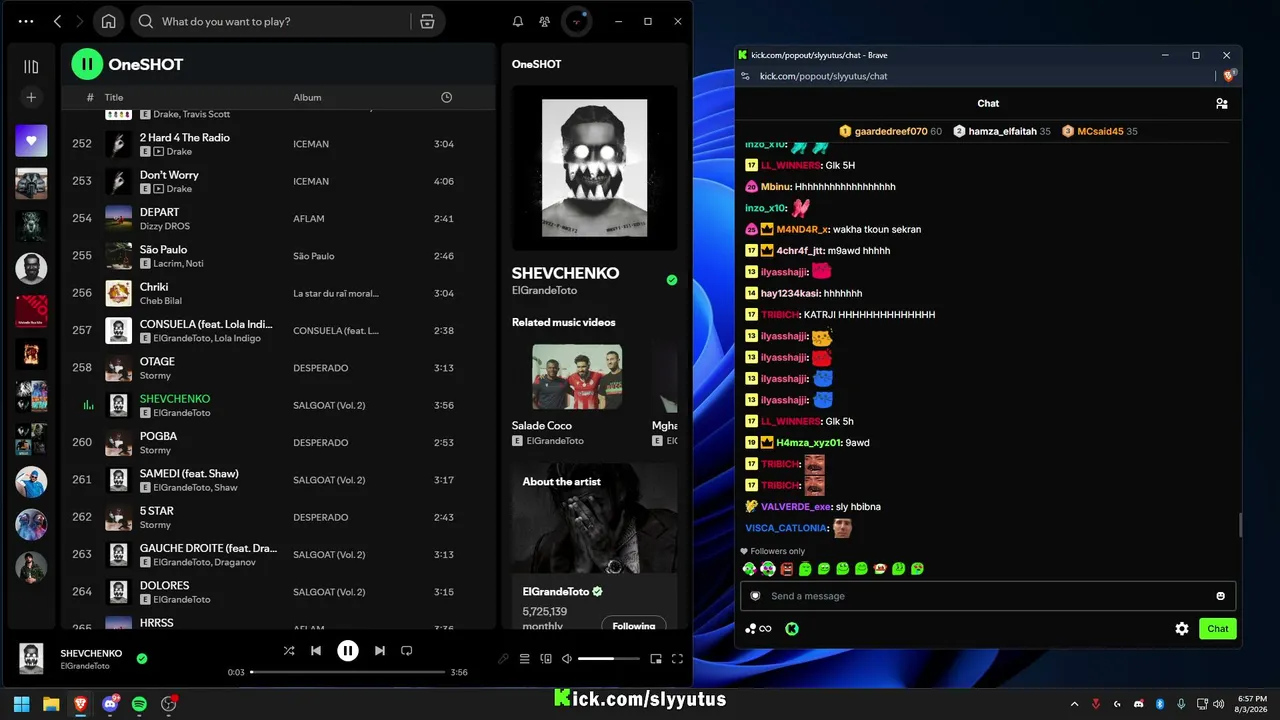The width and height of the screenshot is (1280, 720).
Task: Open the Spotify miniplayer
Action: click(656, 659)
